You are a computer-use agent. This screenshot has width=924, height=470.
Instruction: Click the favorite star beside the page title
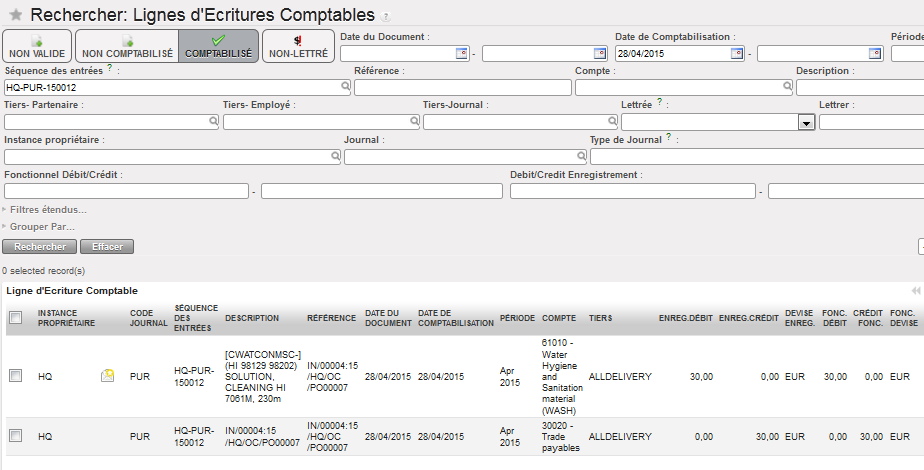coord(16,16)
